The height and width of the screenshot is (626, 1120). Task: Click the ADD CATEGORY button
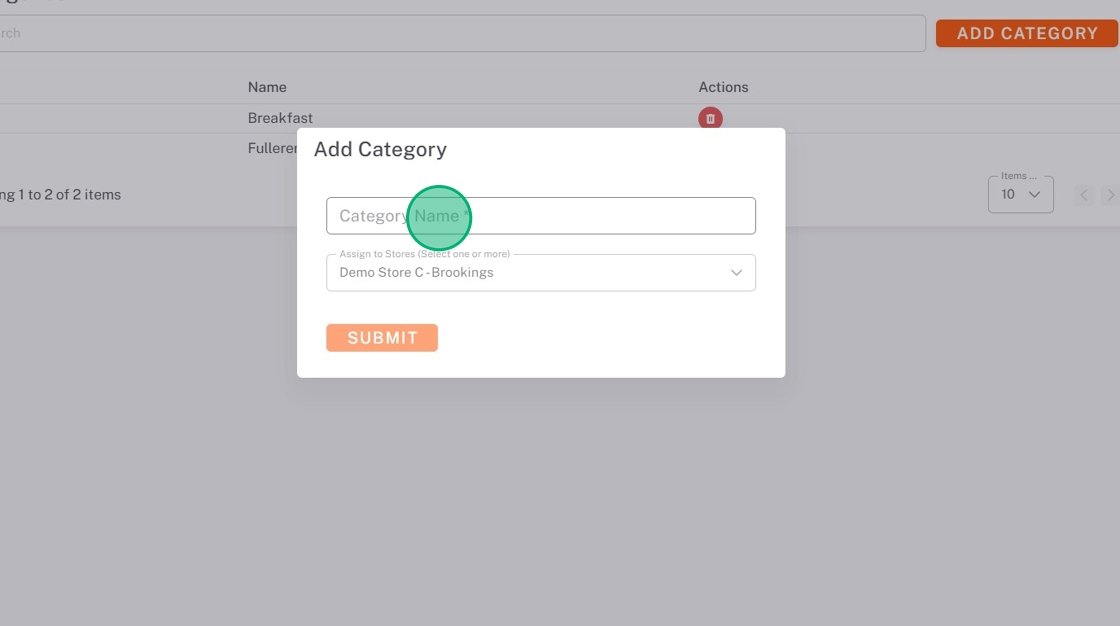(x=1026, y=33)
